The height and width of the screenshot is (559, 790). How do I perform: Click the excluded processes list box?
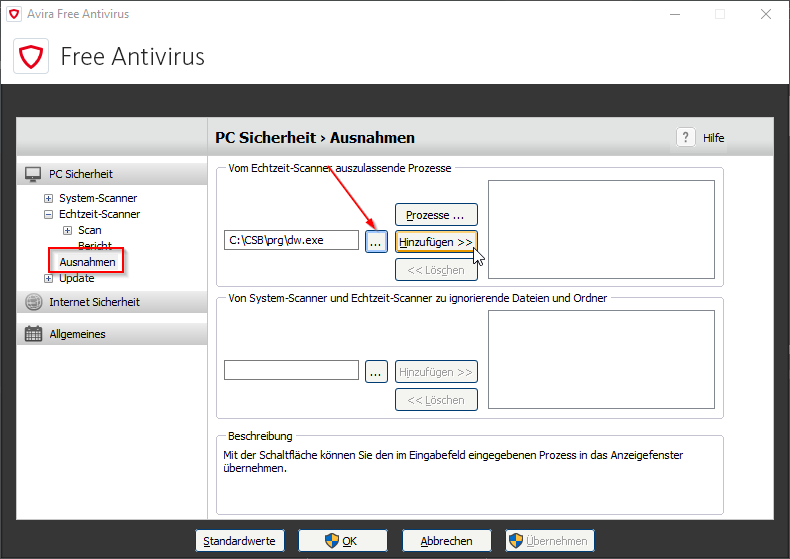pos(601,229)
